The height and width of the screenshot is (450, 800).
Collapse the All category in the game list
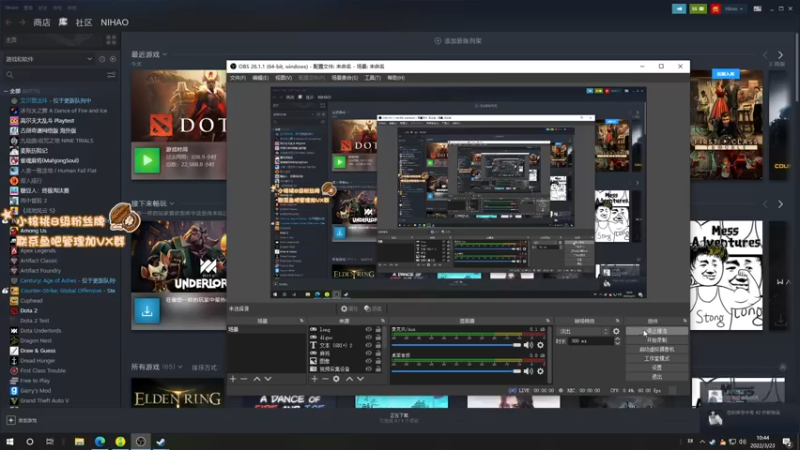tap(6, 91)
